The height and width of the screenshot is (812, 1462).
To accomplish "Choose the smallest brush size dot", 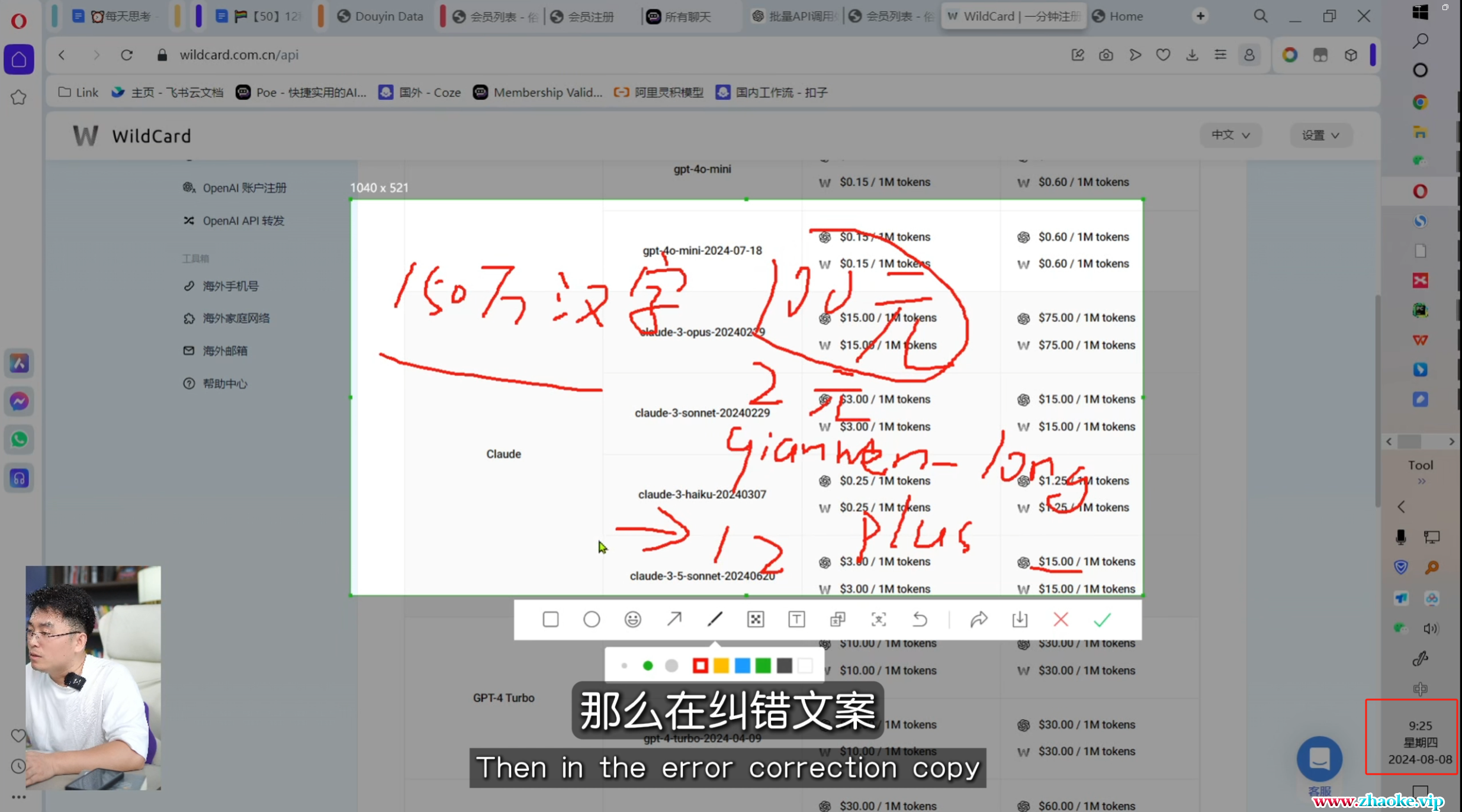I will click(624, 666).
